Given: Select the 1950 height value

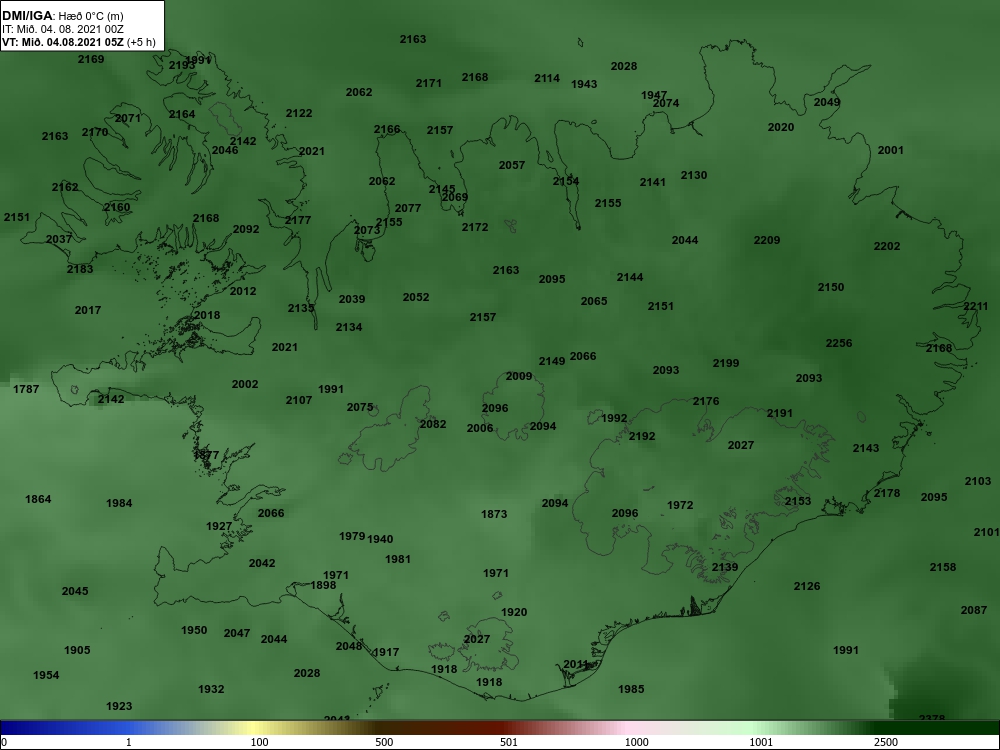Looking at the screenshot, I should pos(194,630).
